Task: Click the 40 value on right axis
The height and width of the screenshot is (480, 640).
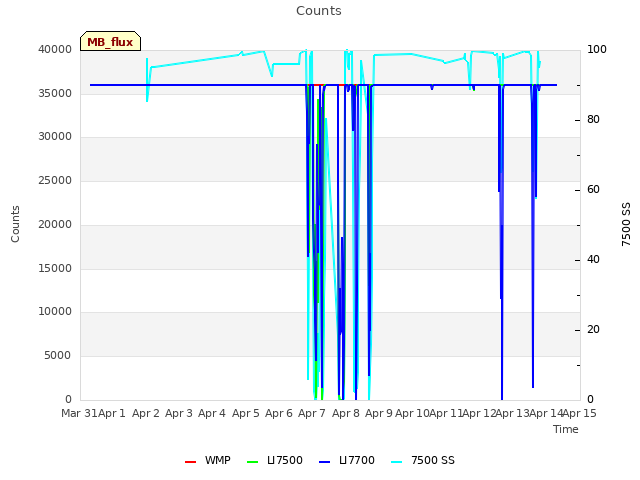Action: pos(593,260)
